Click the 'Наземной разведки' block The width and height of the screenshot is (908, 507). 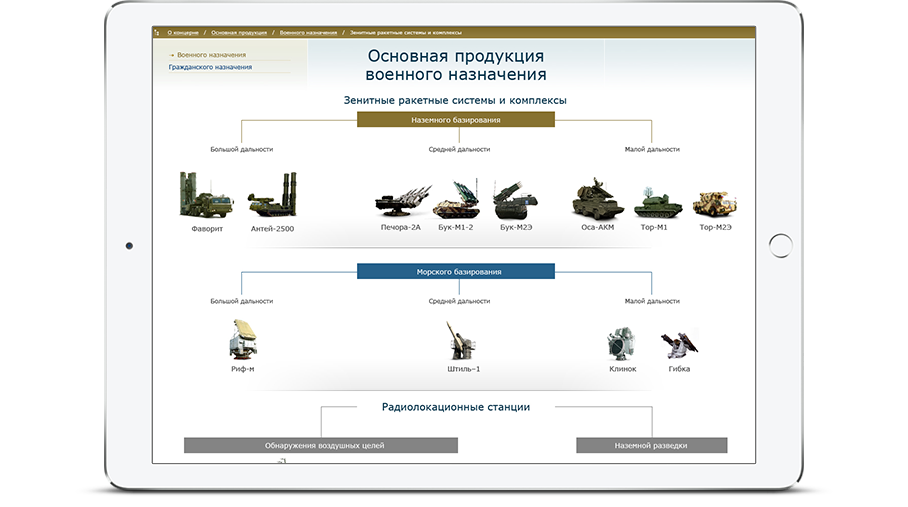(651, 445)
